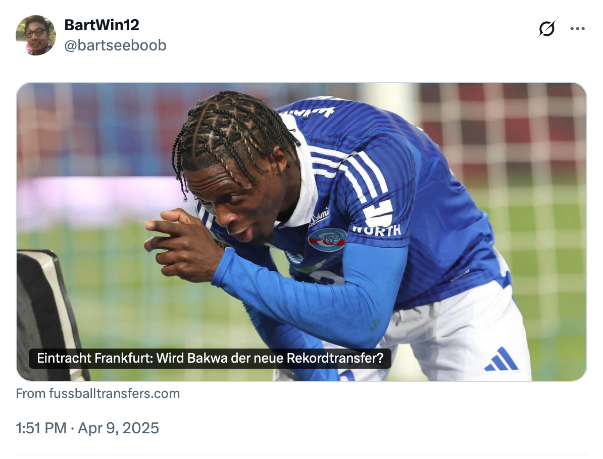
Task: Click the WÜRTH sponsor text on sleeve
Action: (x=377, y=230)
